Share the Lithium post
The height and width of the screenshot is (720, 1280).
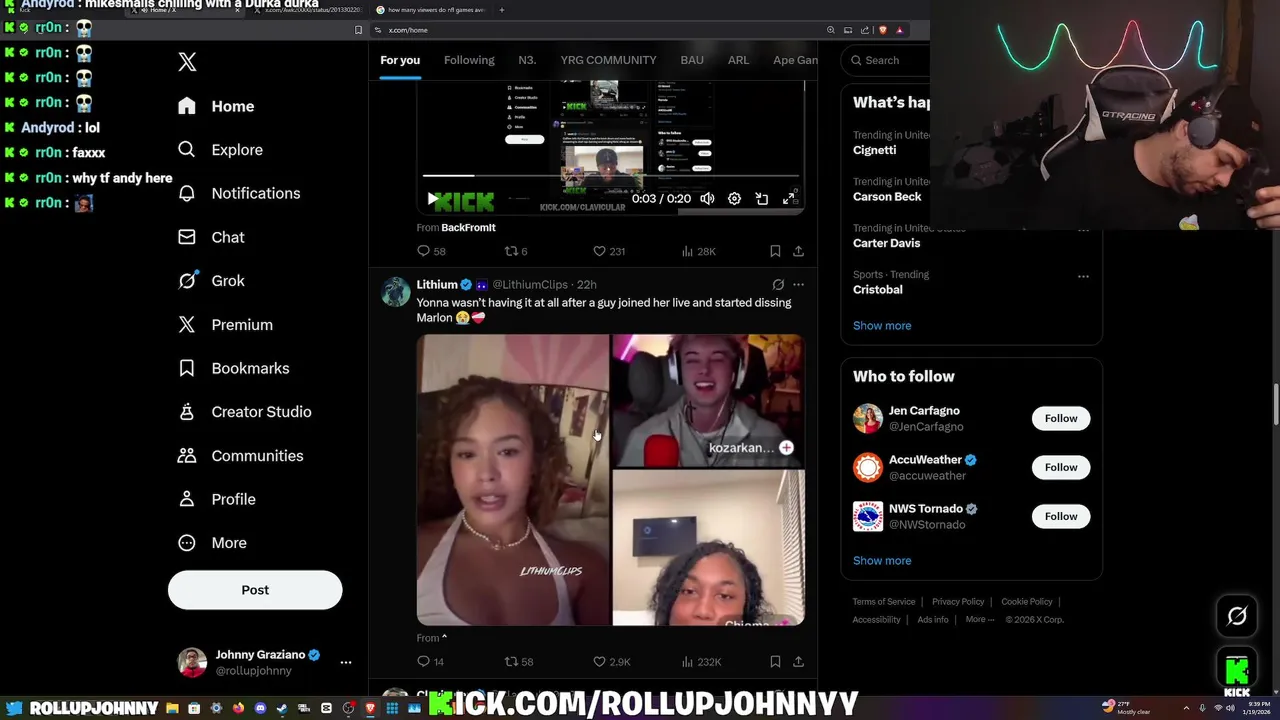coord(798,662)
